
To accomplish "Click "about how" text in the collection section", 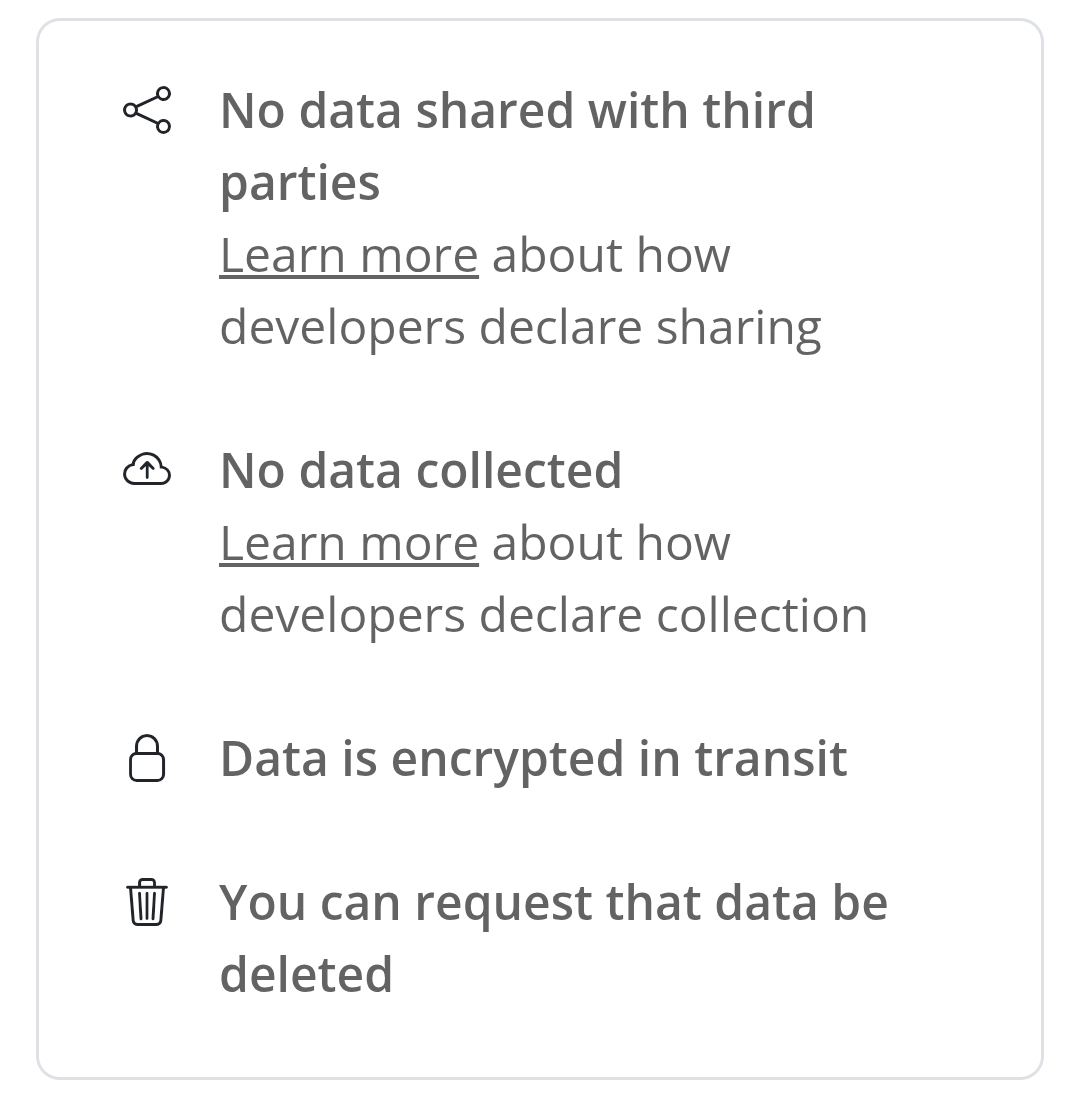I will tap(611, 544).
